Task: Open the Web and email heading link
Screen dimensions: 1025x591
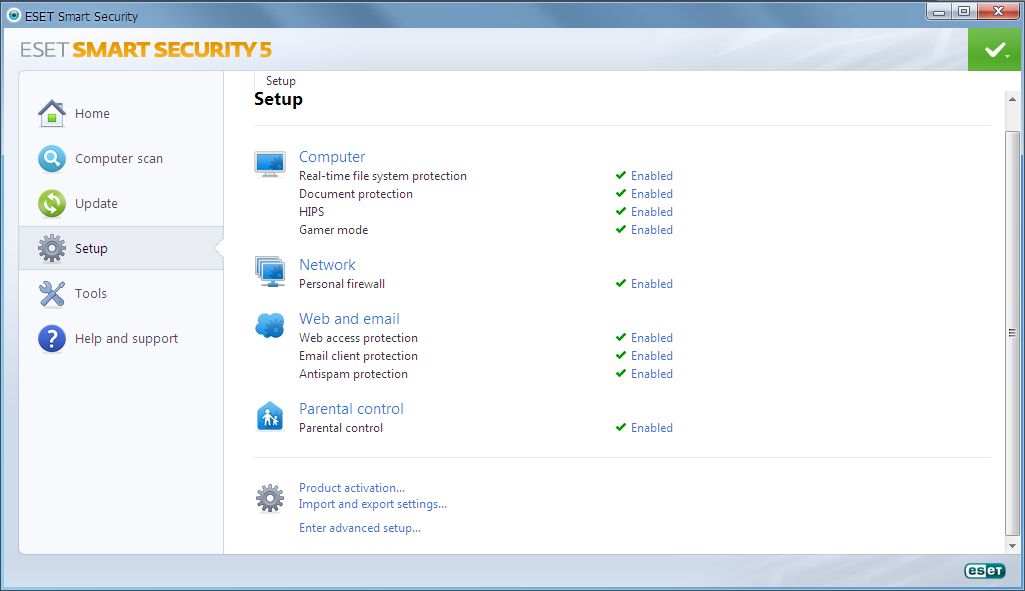Action: 349,319
